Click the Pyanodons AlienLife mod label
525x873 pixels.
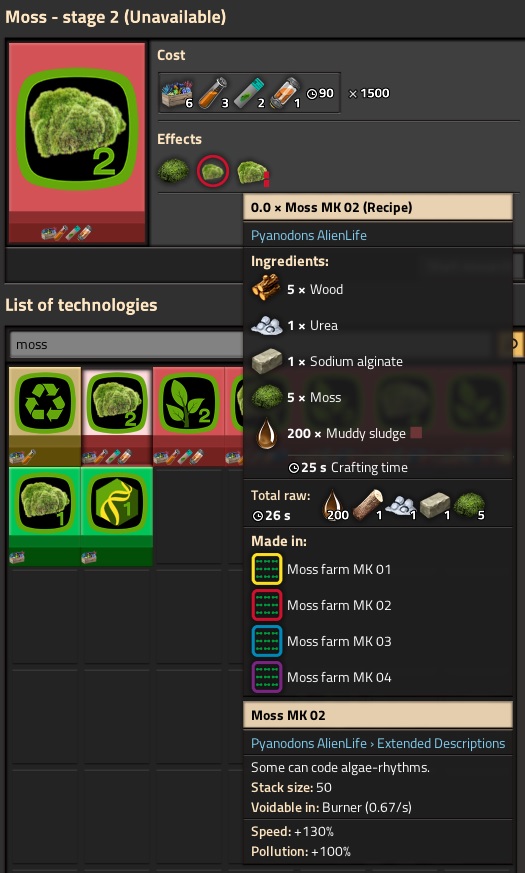click(308, 235)
